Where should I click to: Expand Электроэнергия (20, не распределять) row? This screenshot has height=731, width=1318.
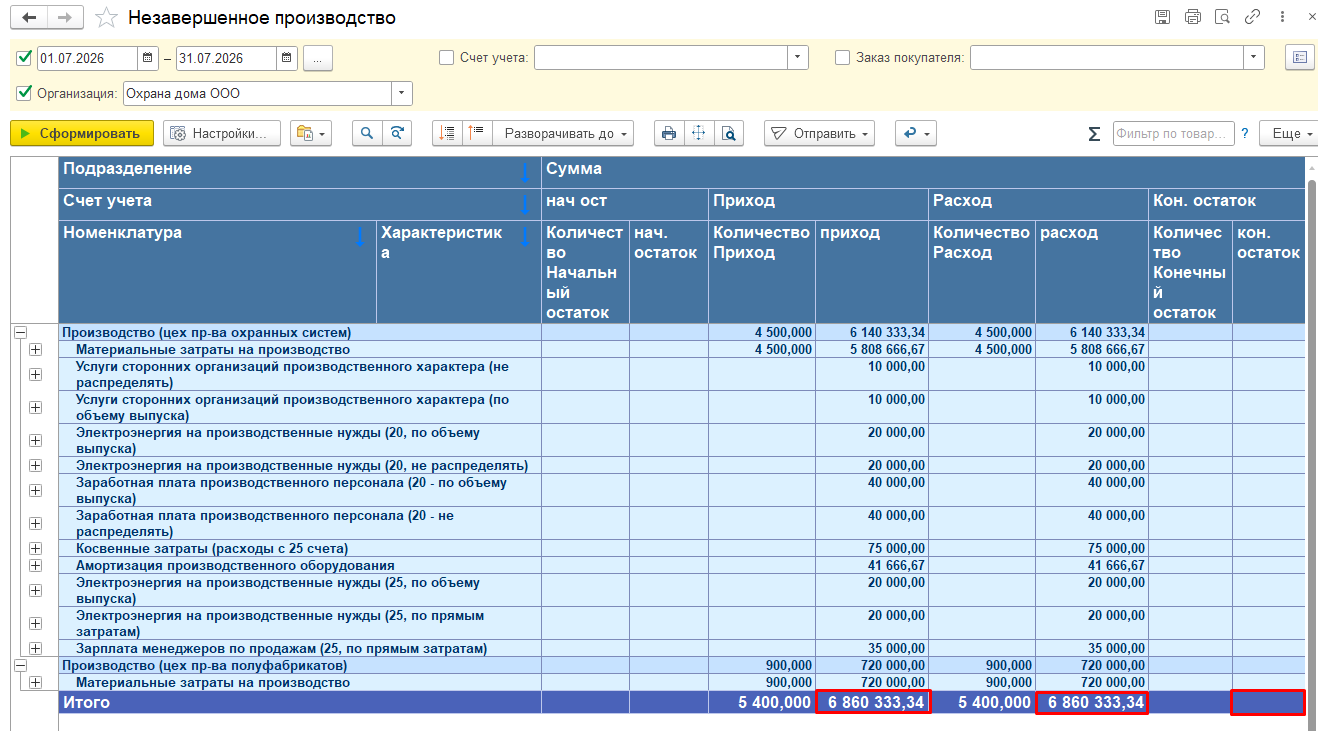click(x=36, y=465)
